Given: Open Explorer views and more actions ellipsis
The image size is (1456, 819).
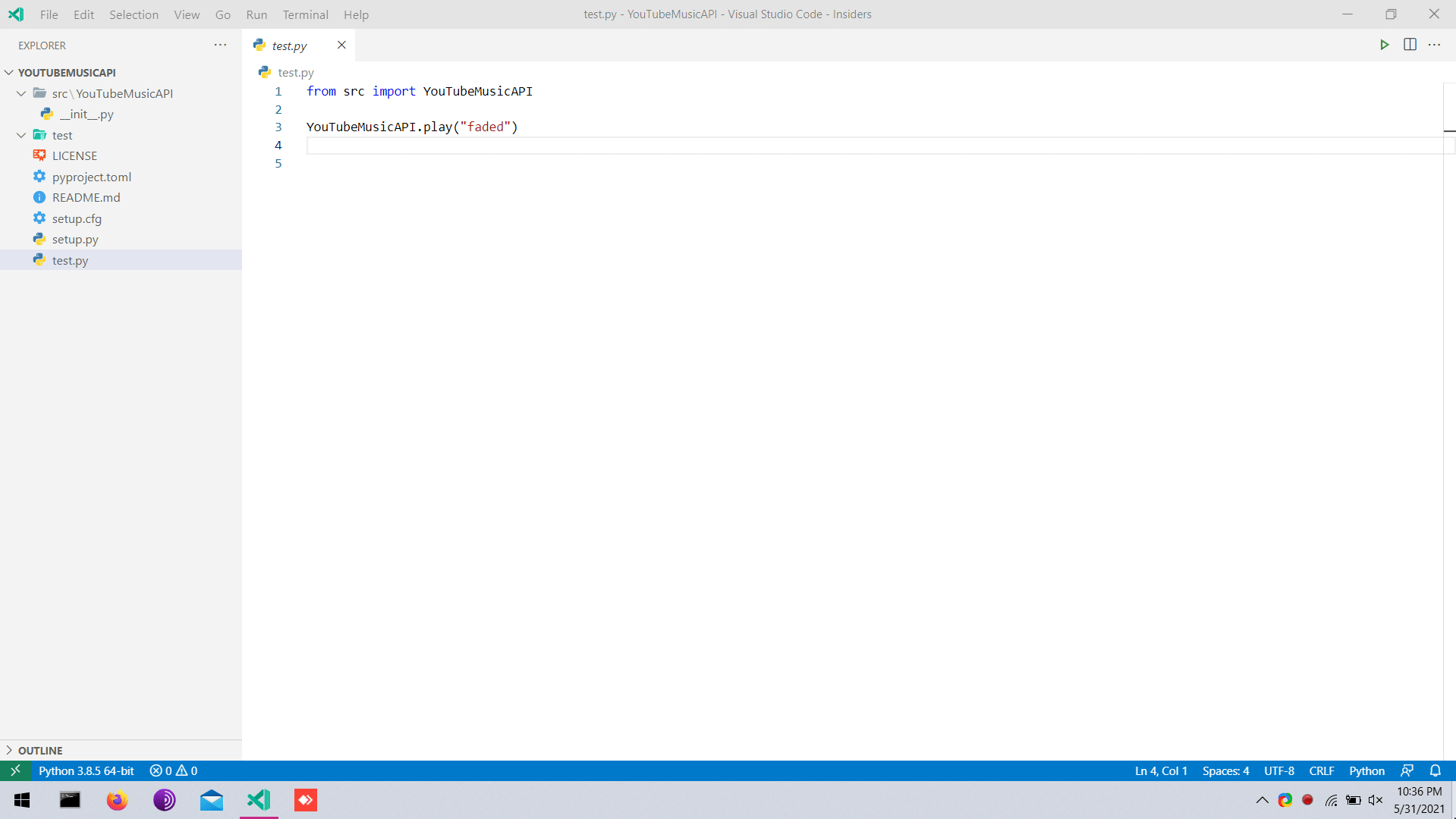Looking at the screenshot, I should click(x=220, y=45).
